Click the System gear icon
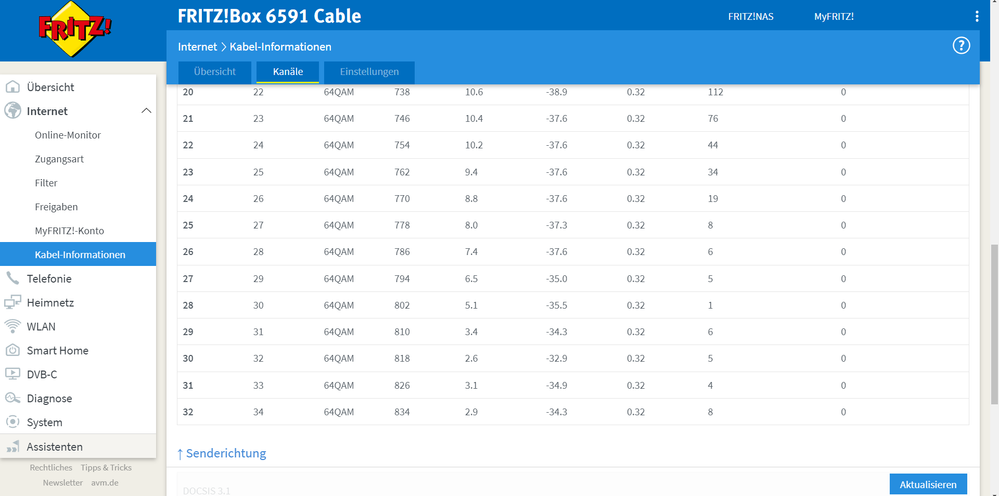This screenshot has height=496, width=999. pyautogui.click(x=13, y=422)
